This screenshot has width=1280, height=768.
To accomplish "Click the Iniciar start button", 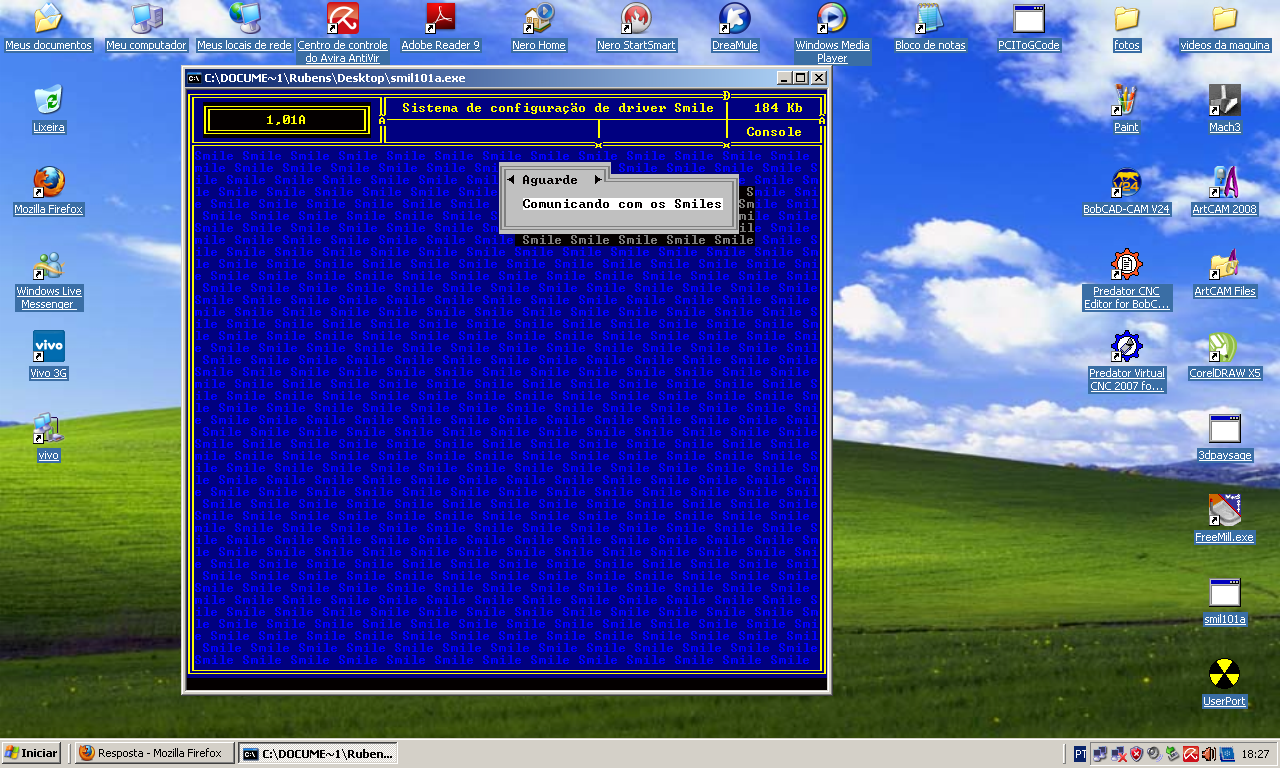I will coord(32,753).
